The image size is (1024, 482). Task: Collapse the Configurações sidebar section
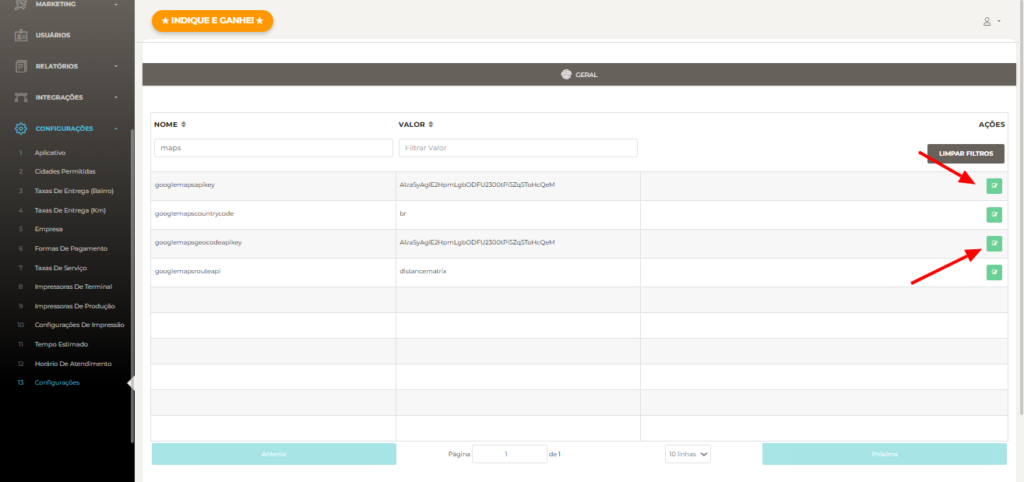pos(116,128)
